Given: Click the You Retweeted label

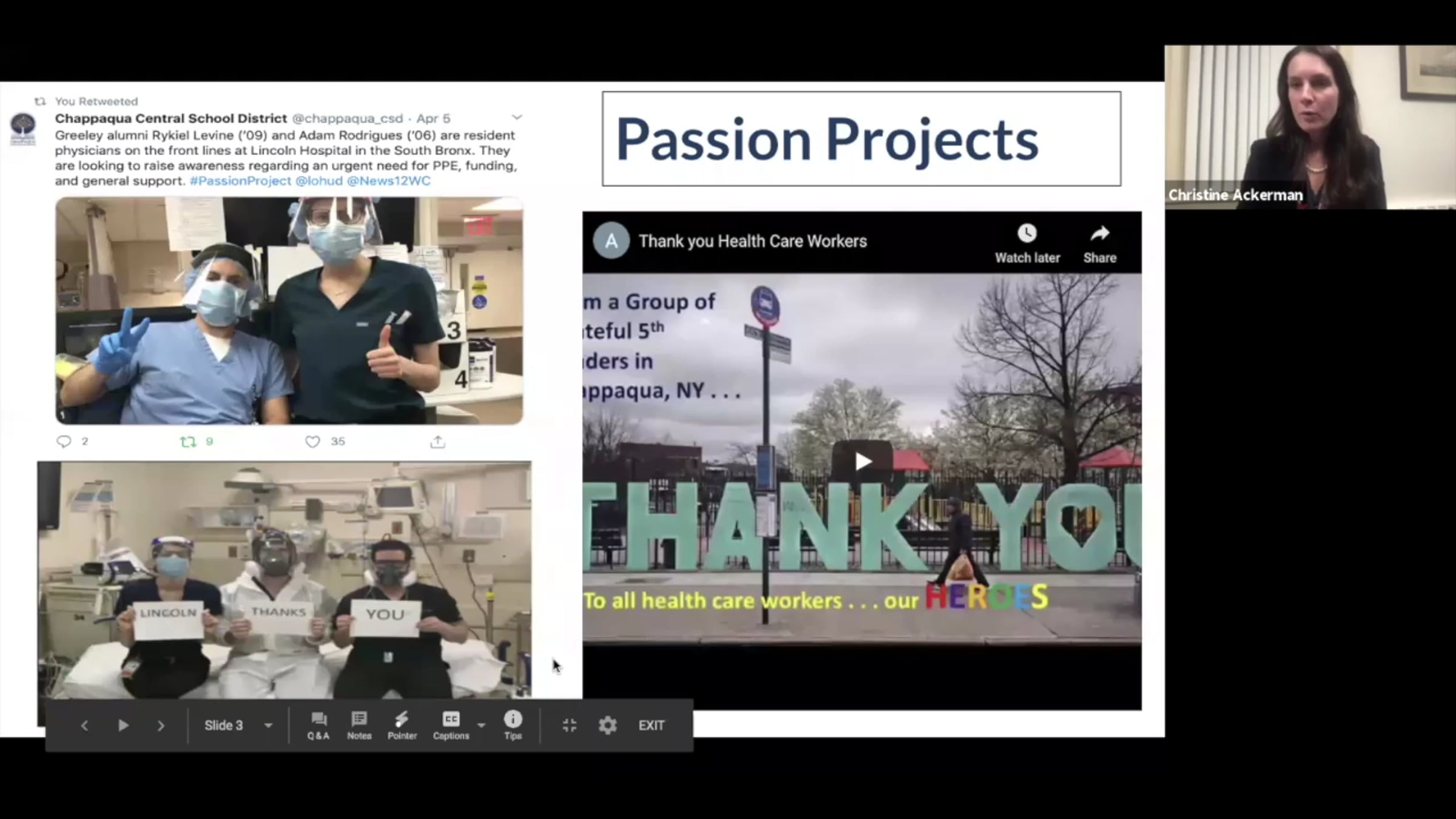Looking at the screenshot, I should 96,101.
